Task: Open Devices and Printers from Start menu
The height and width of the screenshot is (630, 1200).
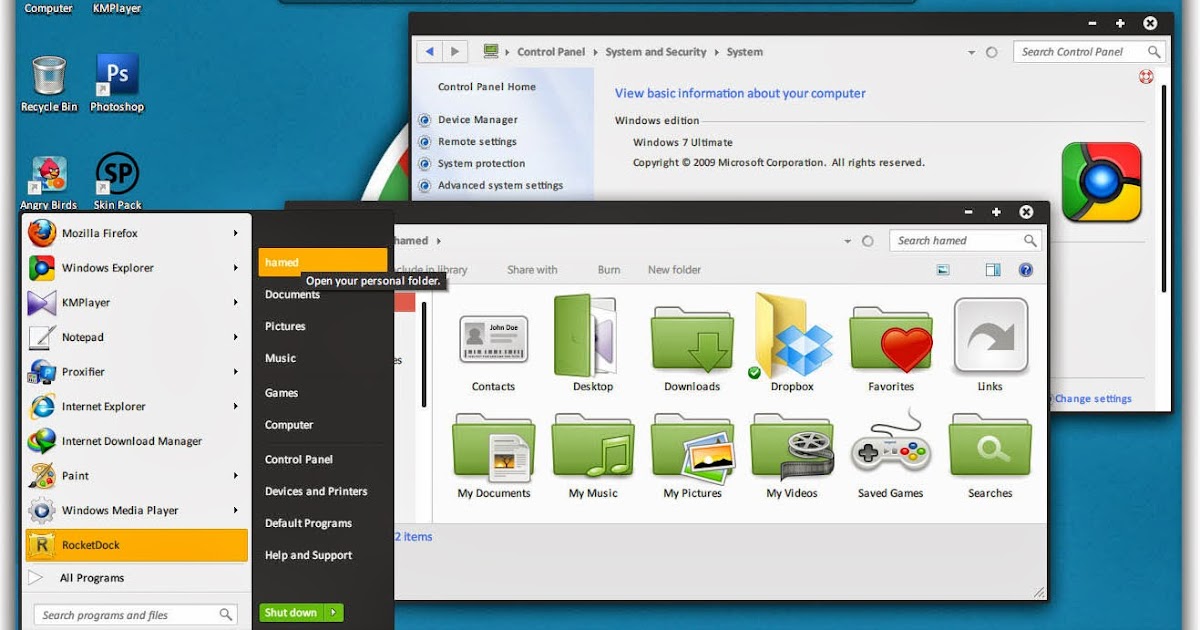Action: tap(315, 492)
